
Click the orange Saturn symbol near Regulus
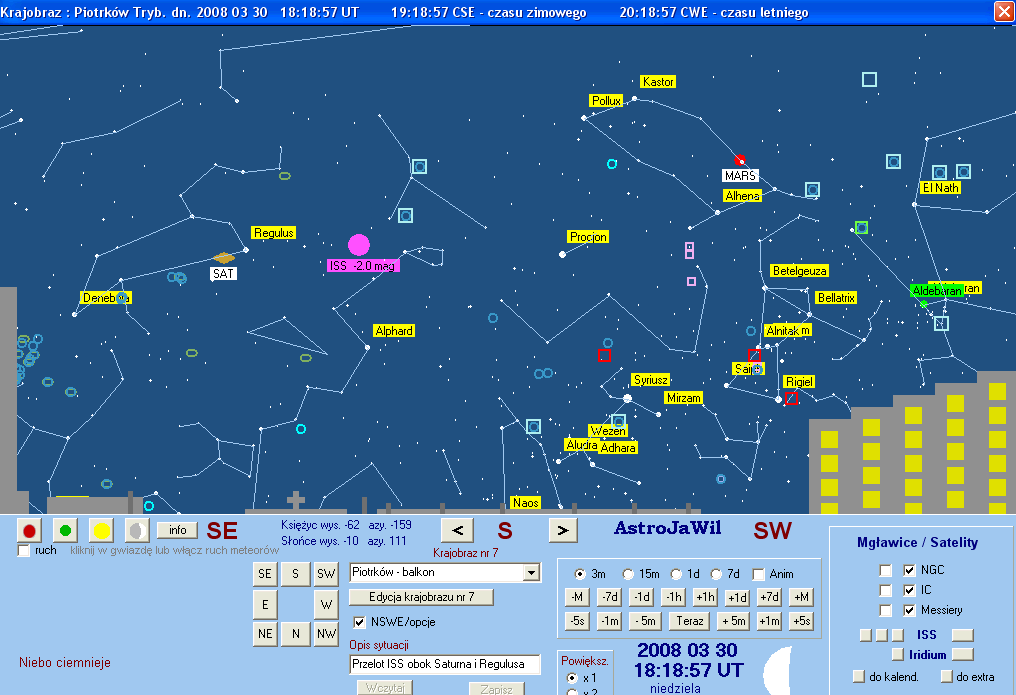pos(224,258)
